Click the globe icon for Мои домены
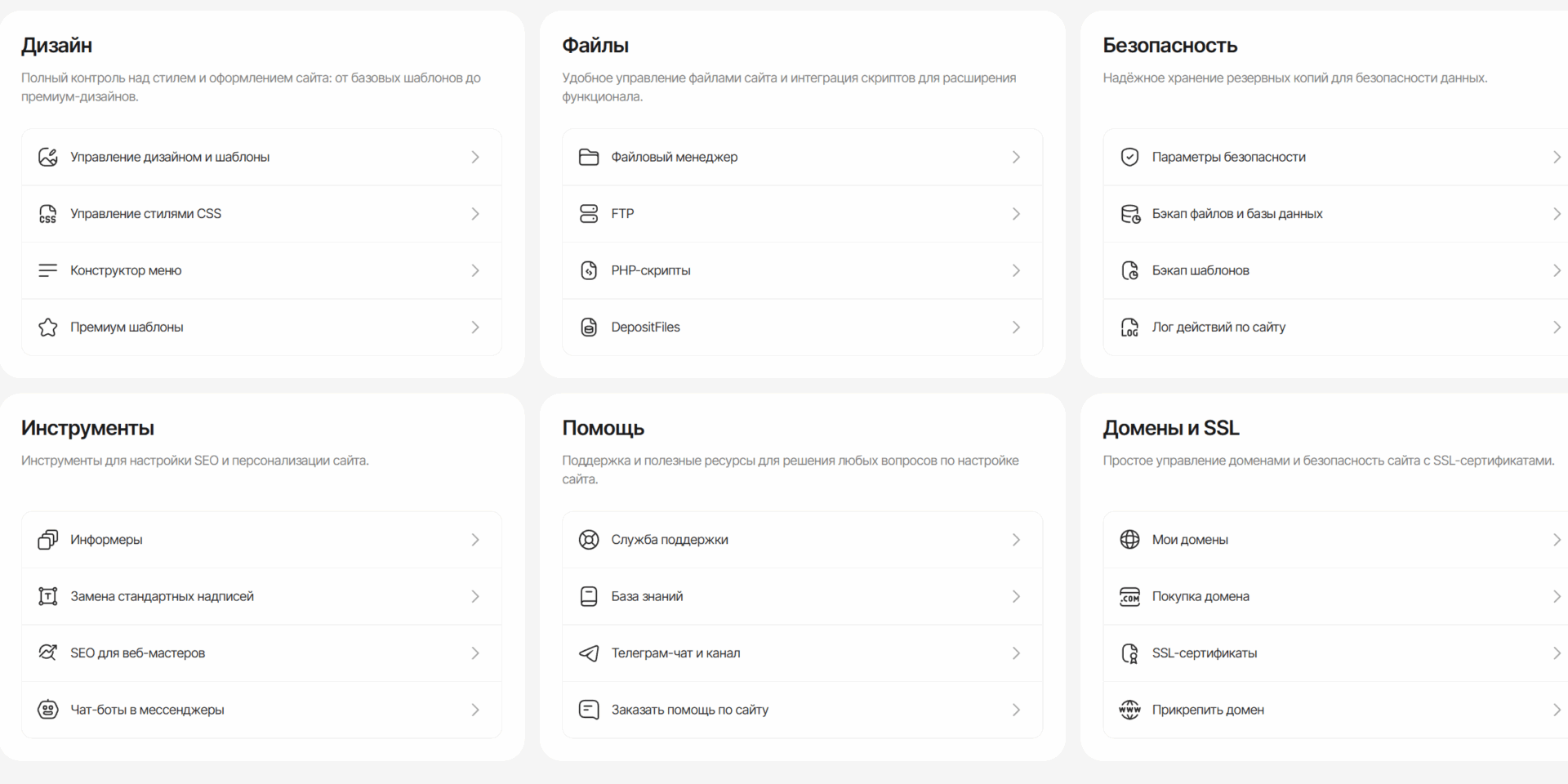The image size is (1568, 784). pyautogui.click(x=1129, y=540)
